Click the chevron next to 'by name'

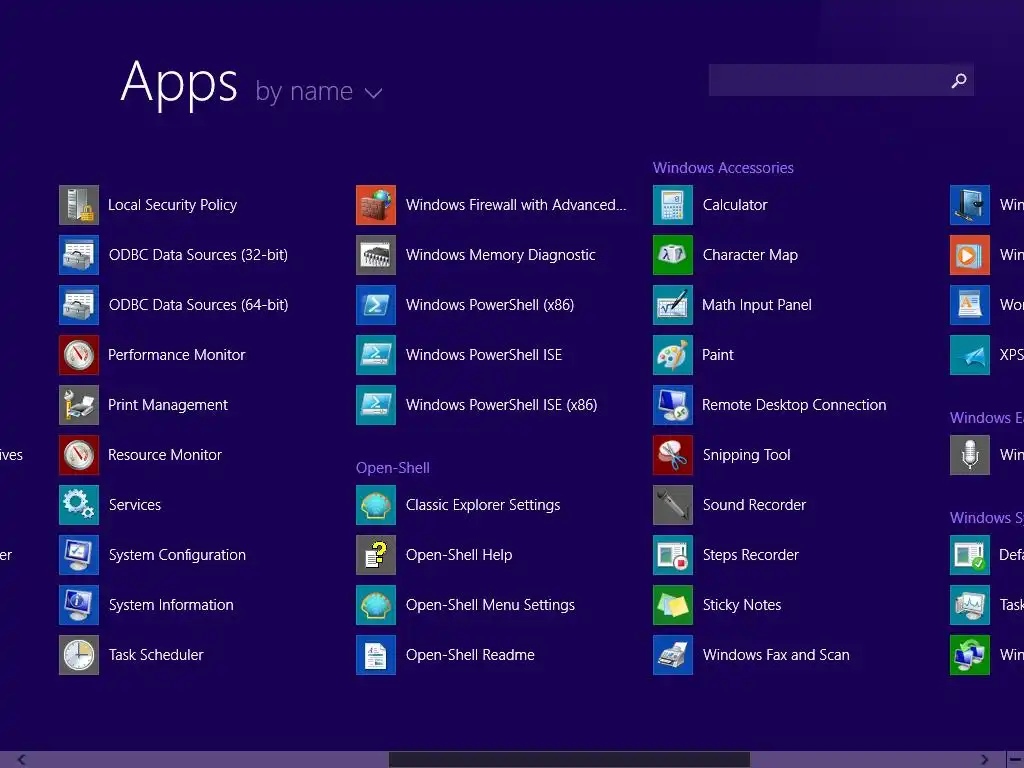(x=374, y=93)
